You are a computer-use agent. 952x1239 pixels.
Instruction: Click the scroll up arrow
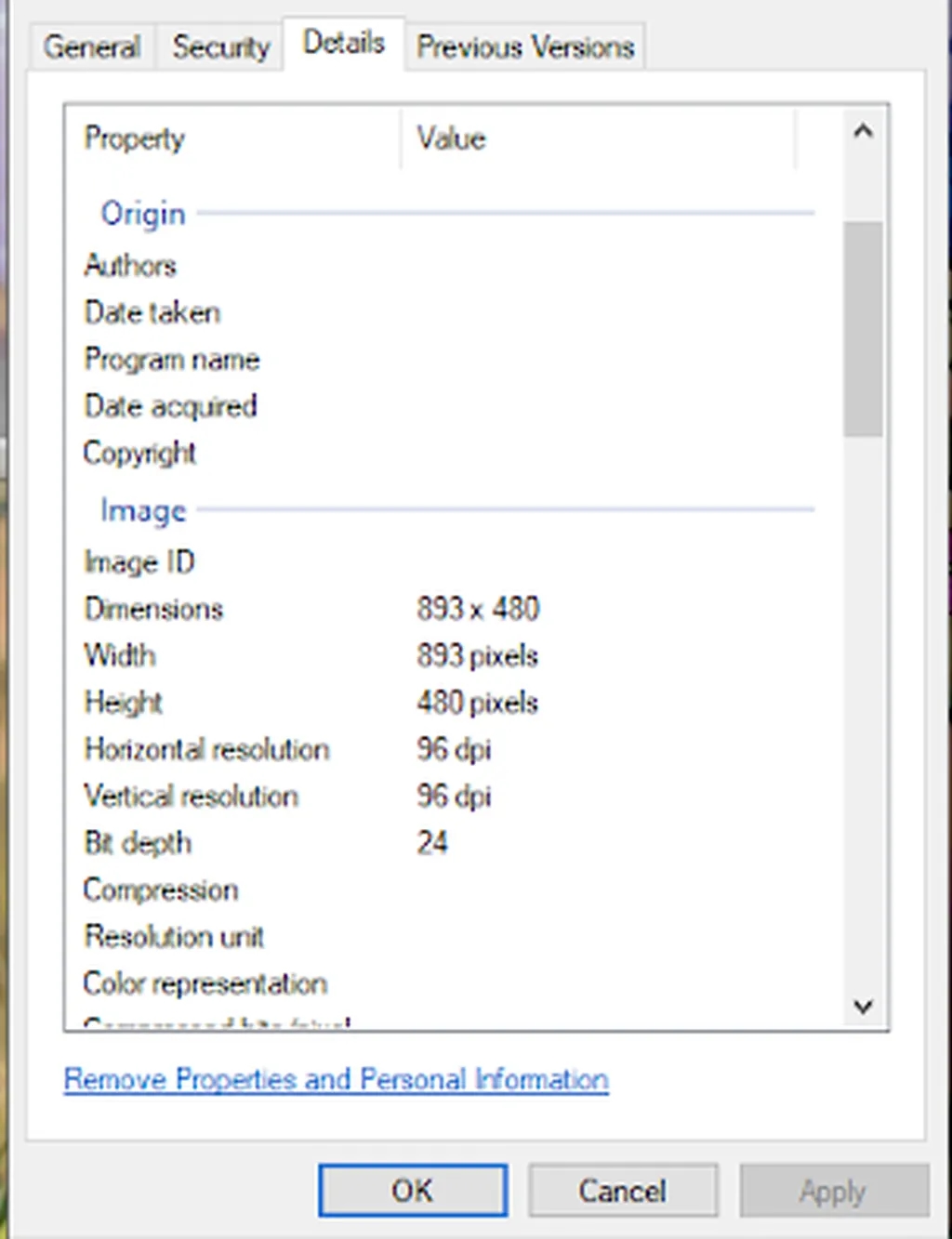pyautogui.click(x=863, y=131)
